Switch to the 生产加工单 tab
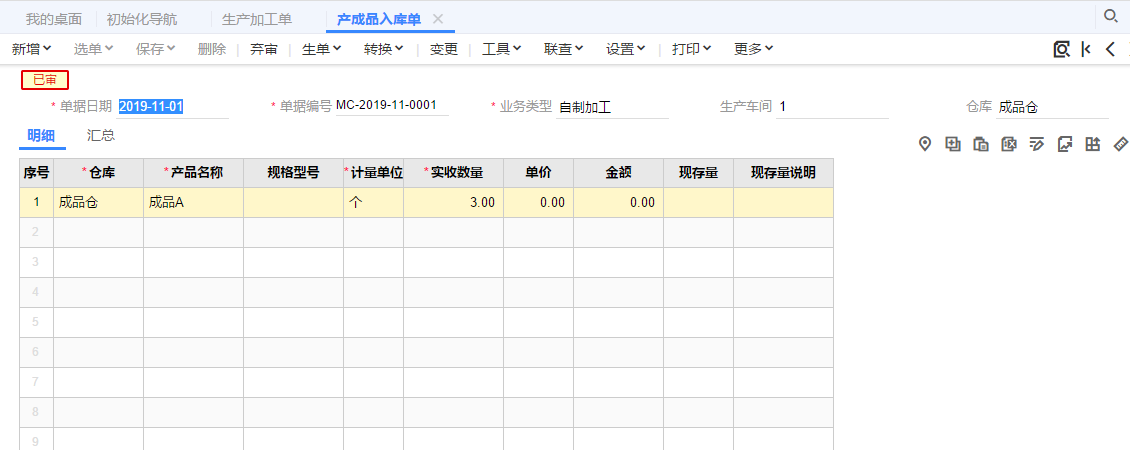This screenshot has height=450, width=1130. [x=257, y=19]
